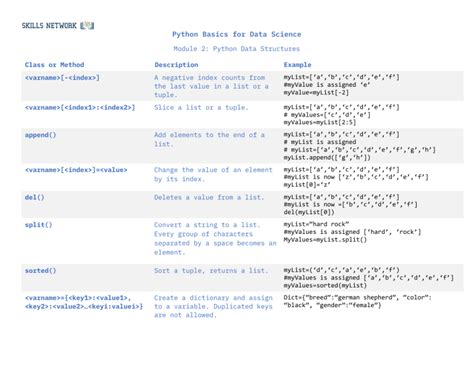Image resolution: width=474 pixels, height=365 pixels.
Task: Click the example line 'myValue=myList[-2]'
Action: (x=316, y=93)
